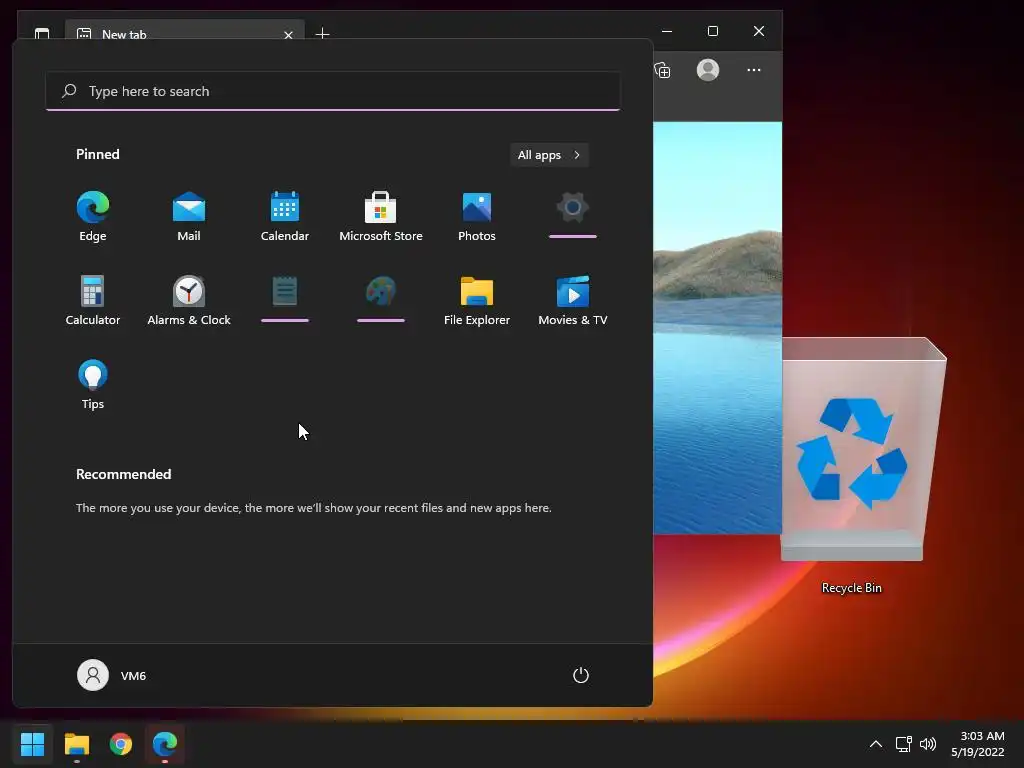1024x768 pixels.
Task: Launch Google Chrome from the taskbar
Action: coord(121,744)
